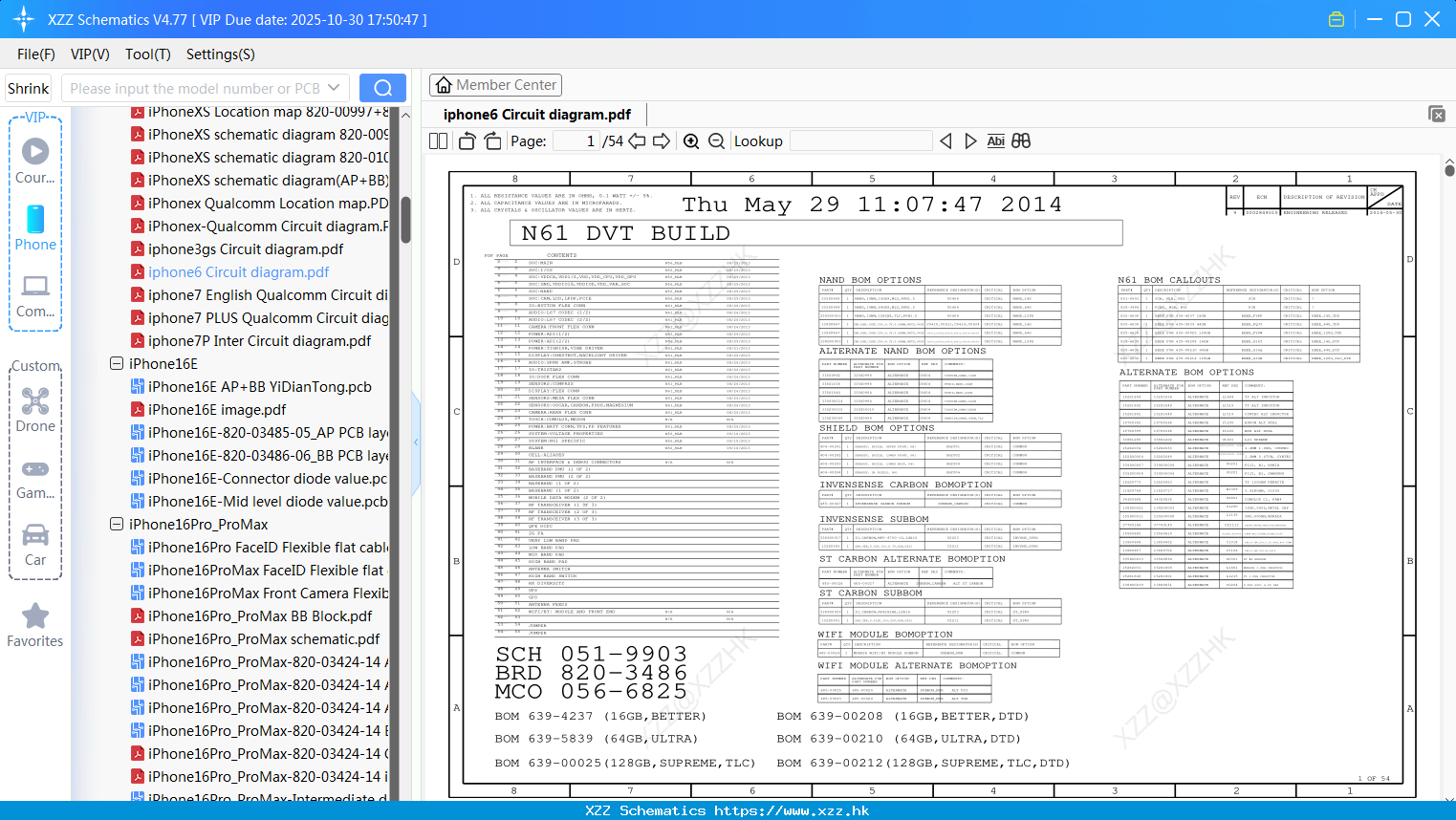
Task: Open iphone7P Inter Circuit diagram.pdf
Action: [x=259, y=340]
